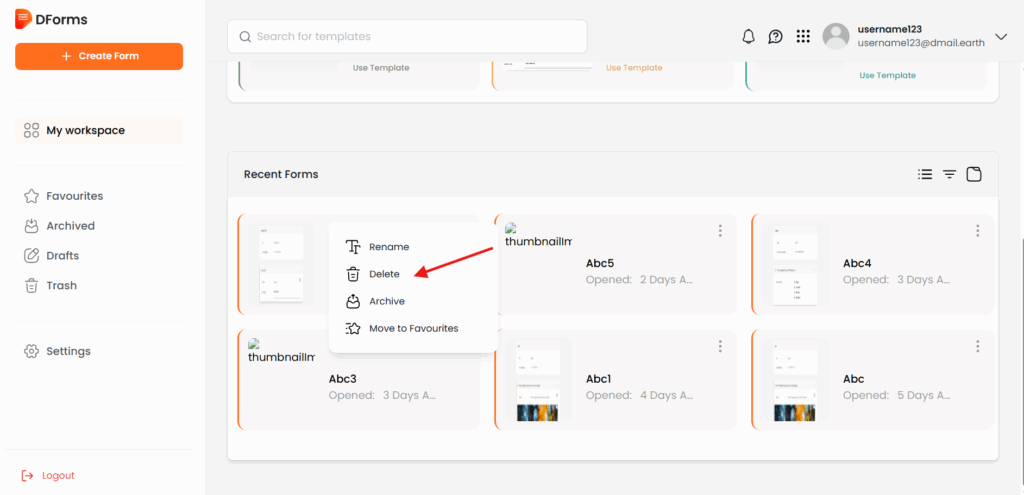Open the Abc1 three-dot options menu
The height and width of the screenshot is (495, 1024).
tap(720, 346)
